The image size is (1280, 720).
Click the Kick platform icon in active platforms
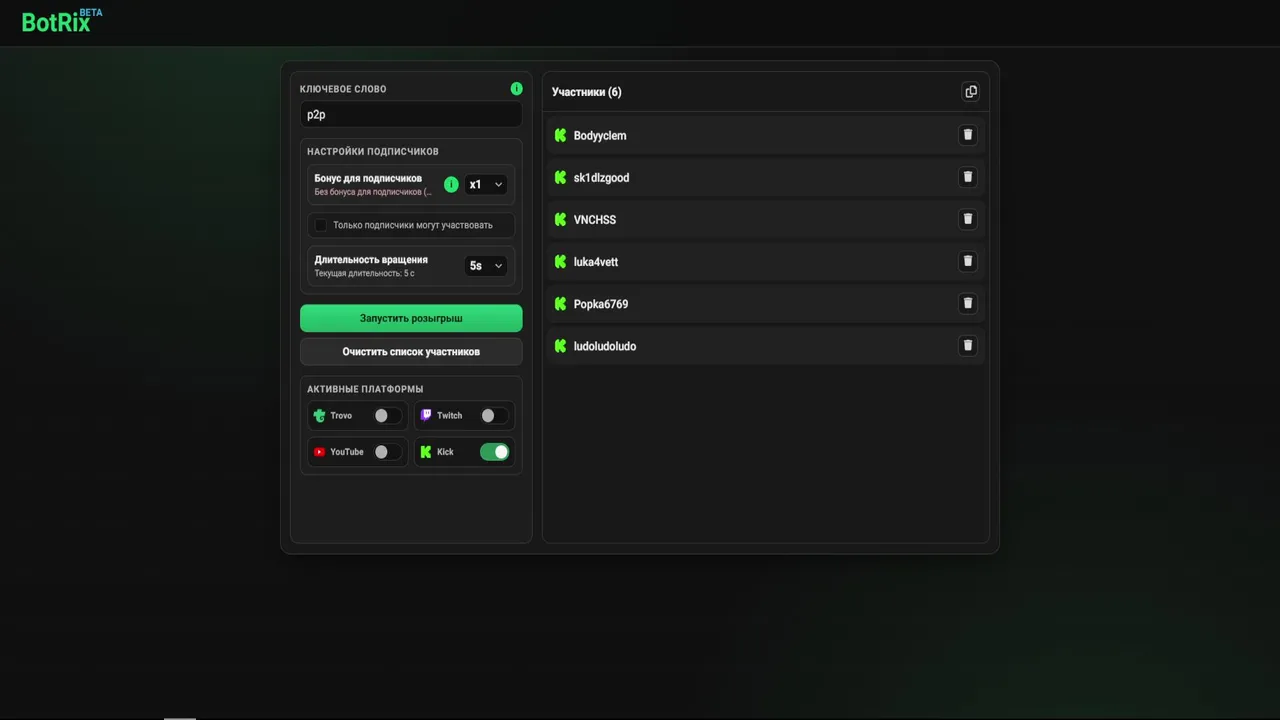426,452
